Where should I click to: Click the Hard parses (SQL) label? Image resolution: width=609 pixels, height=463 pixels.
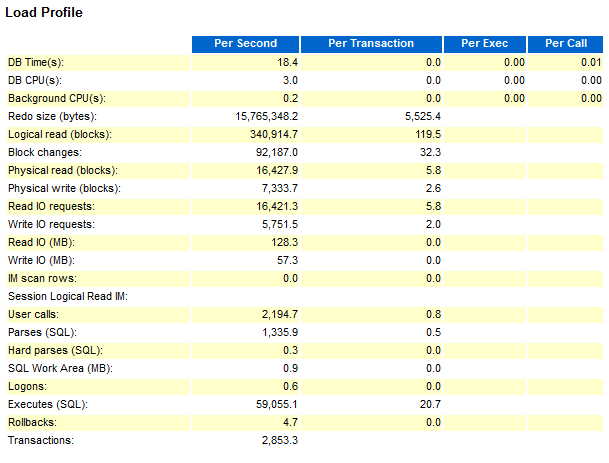pyautogui.click(x=56, y=350)
